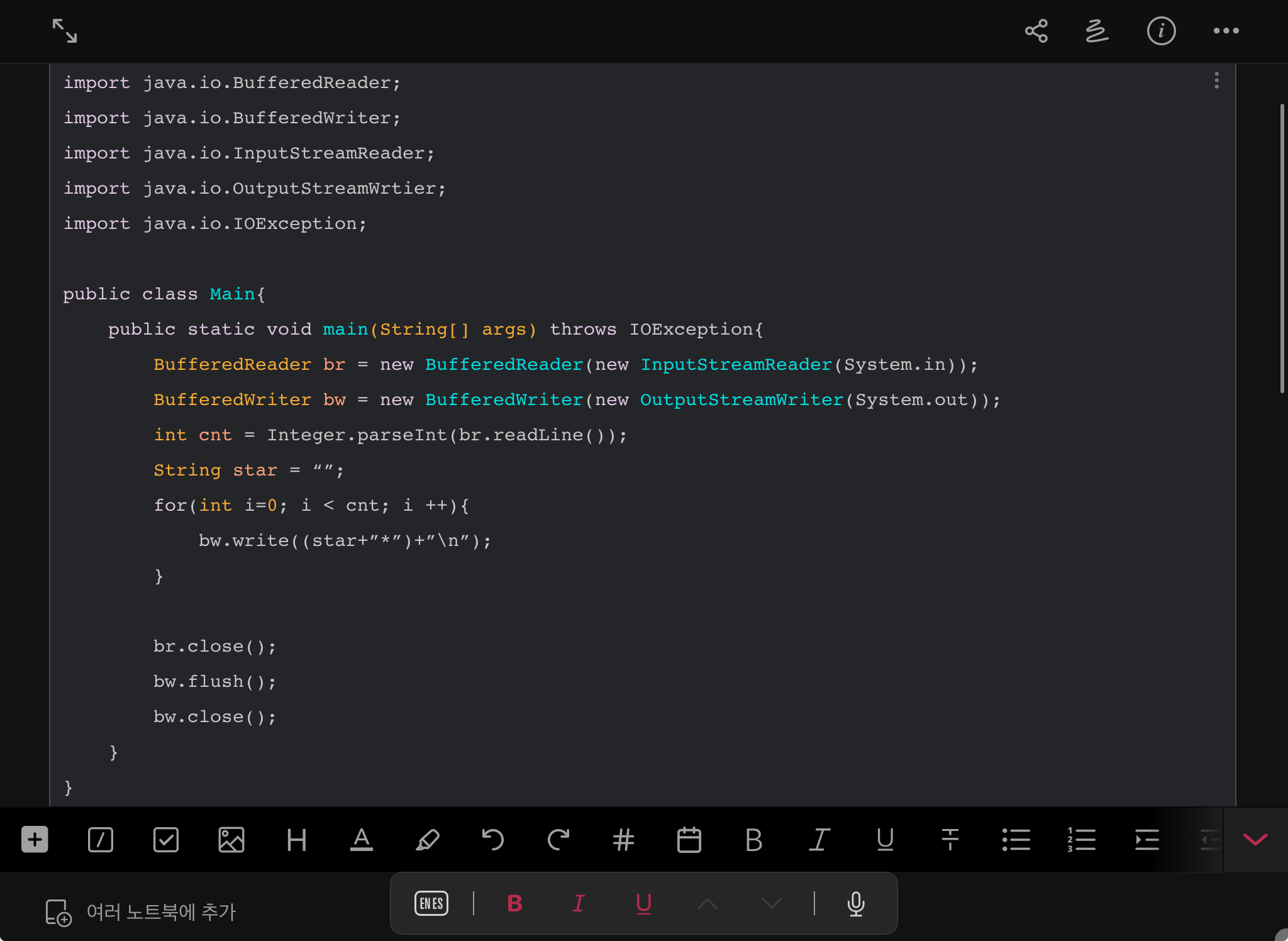Insert an image with the picture icon

click(x=231, y=840)
